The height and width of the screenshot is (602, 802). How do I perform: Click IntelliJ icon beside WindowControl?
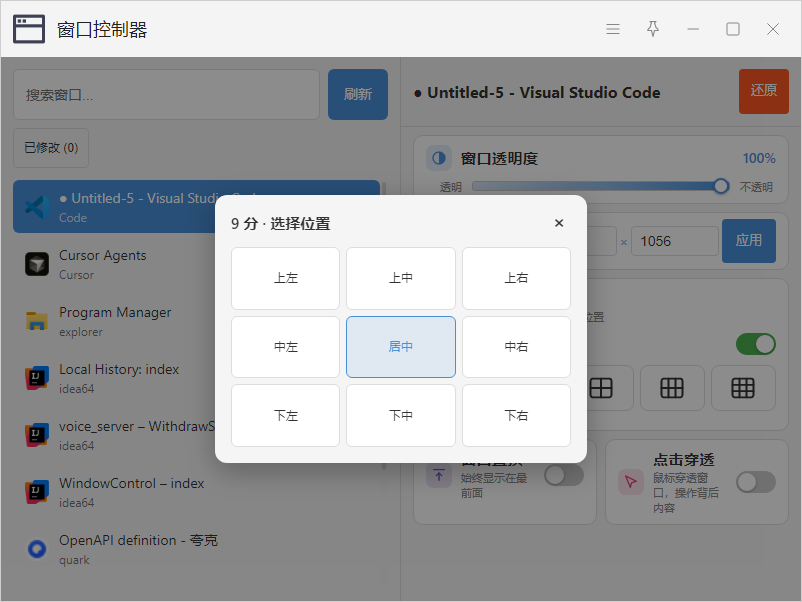pyautogui.click(x=37, y=492)
